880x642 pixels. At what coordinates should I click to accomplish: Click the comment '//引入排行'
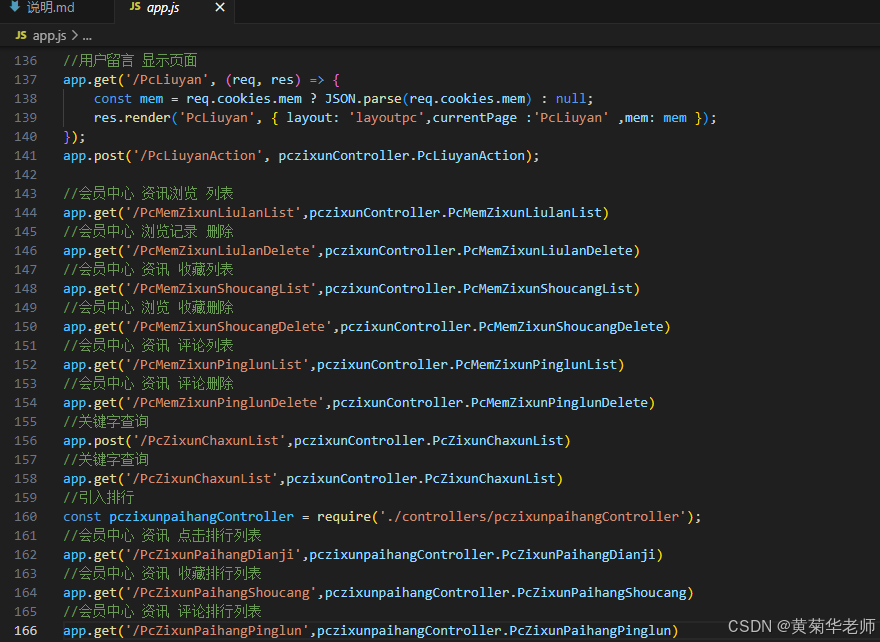(x=99, y=498)
